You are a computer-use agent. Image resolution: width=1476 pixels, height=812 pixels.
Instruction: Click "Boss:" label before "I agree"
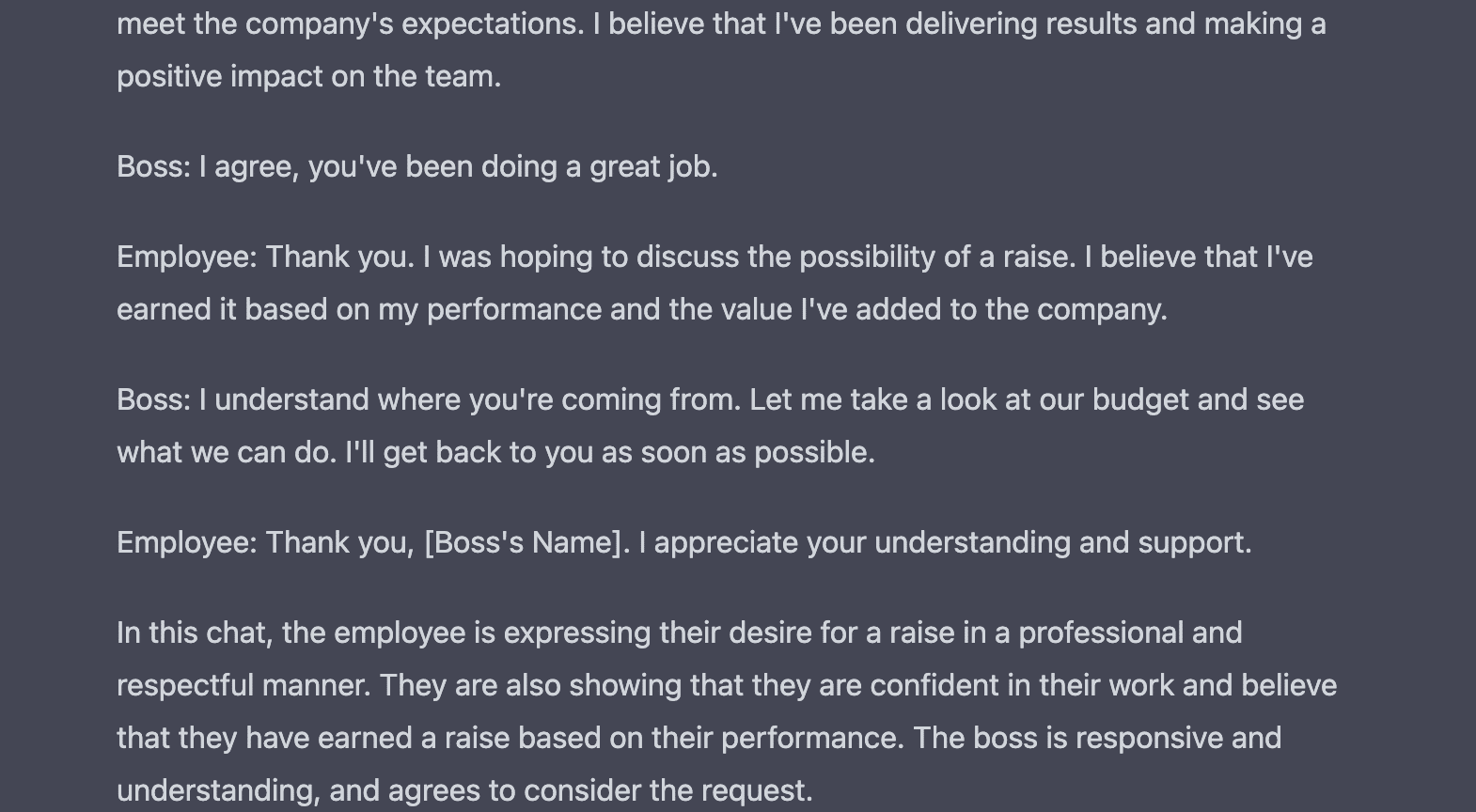click(x=153, y=167)
